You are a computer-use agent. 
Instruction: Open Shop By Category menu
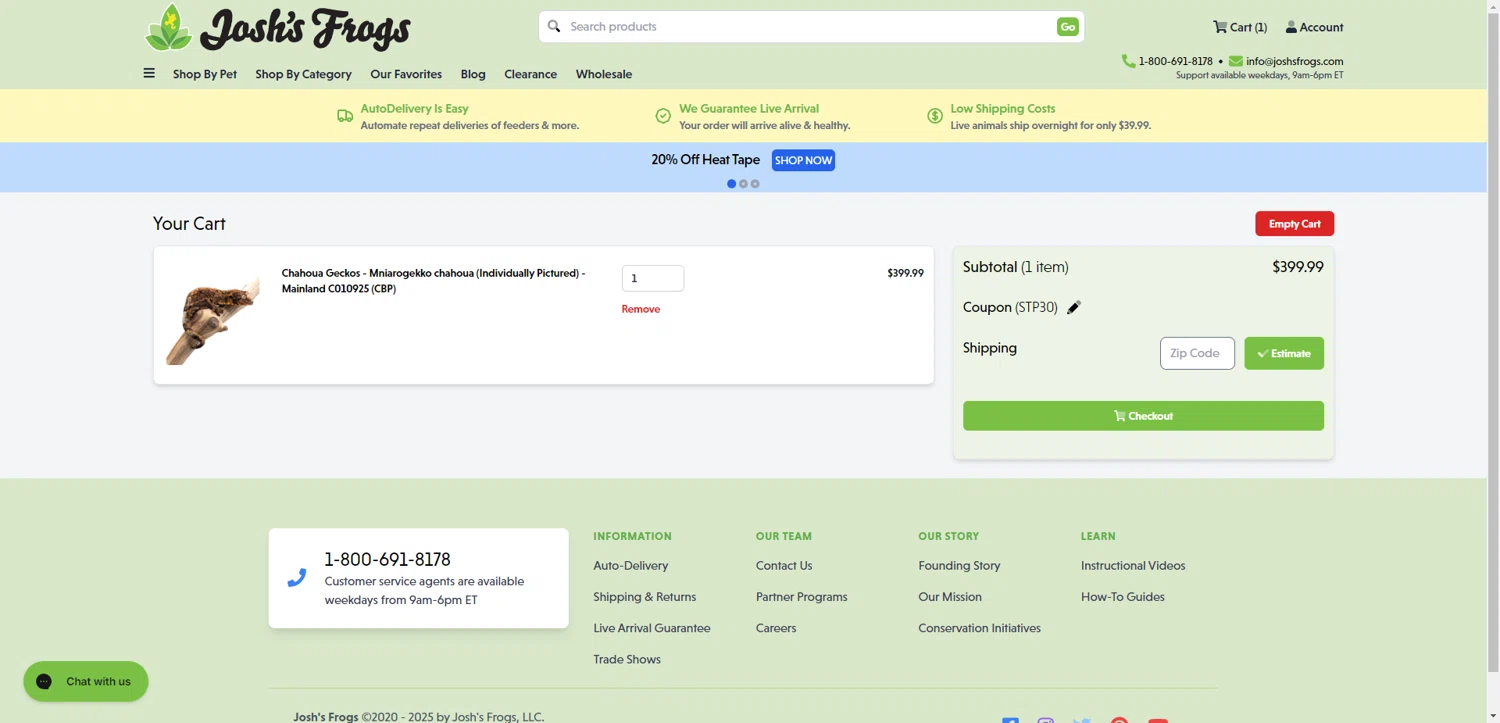click(x=303, y=74)
